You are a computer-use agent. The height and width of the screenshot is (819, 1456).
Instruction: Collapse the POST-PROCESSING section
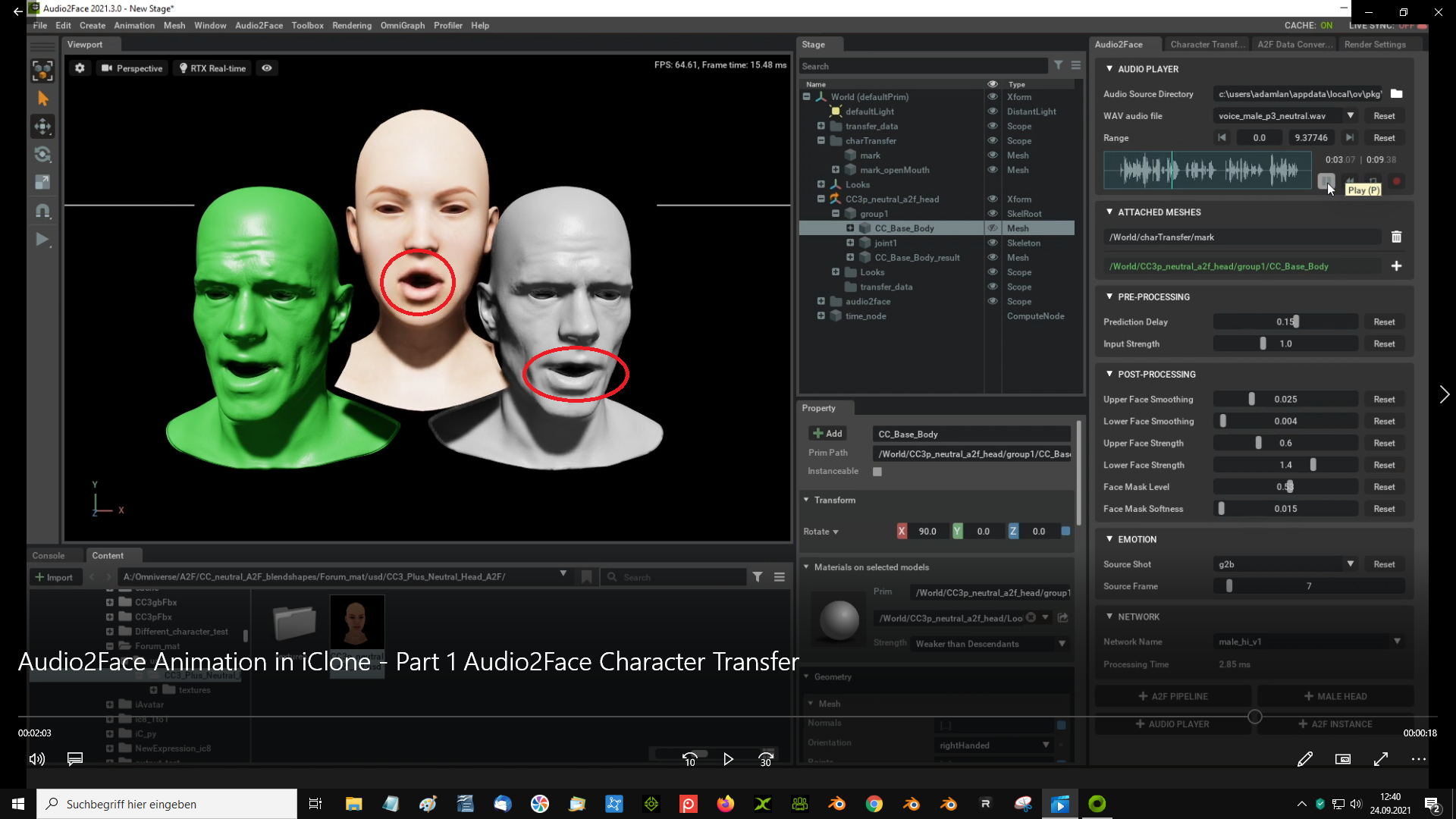1109,375
